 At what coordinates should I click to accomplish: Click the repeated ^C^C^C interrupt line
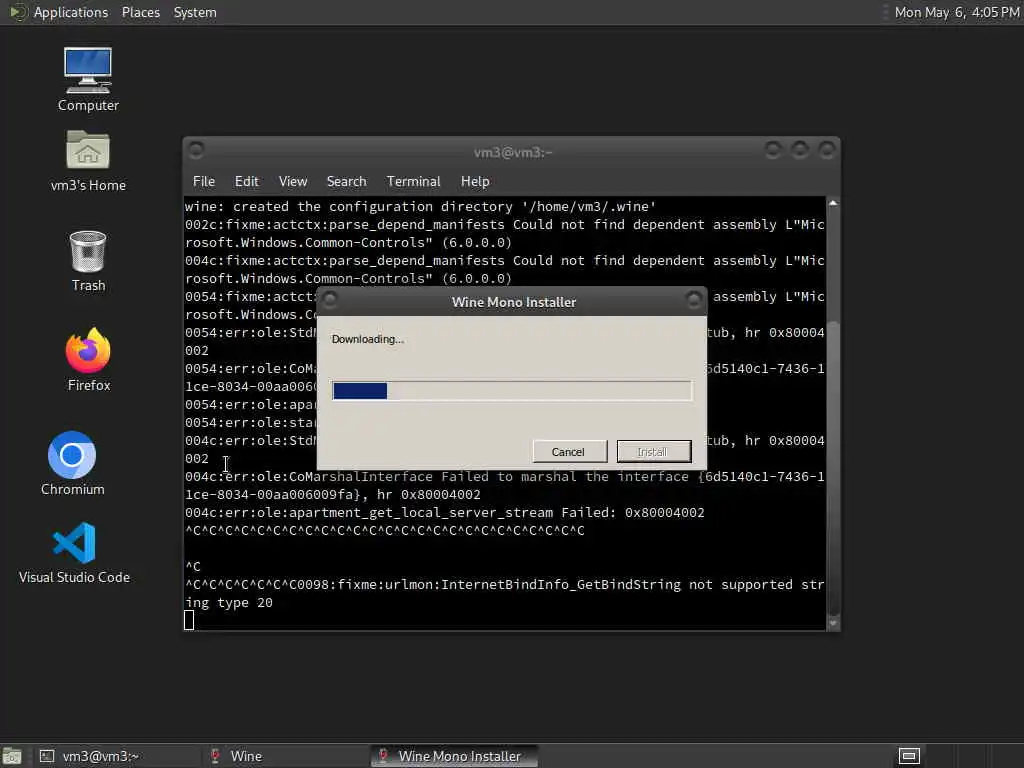click(385, 530)
